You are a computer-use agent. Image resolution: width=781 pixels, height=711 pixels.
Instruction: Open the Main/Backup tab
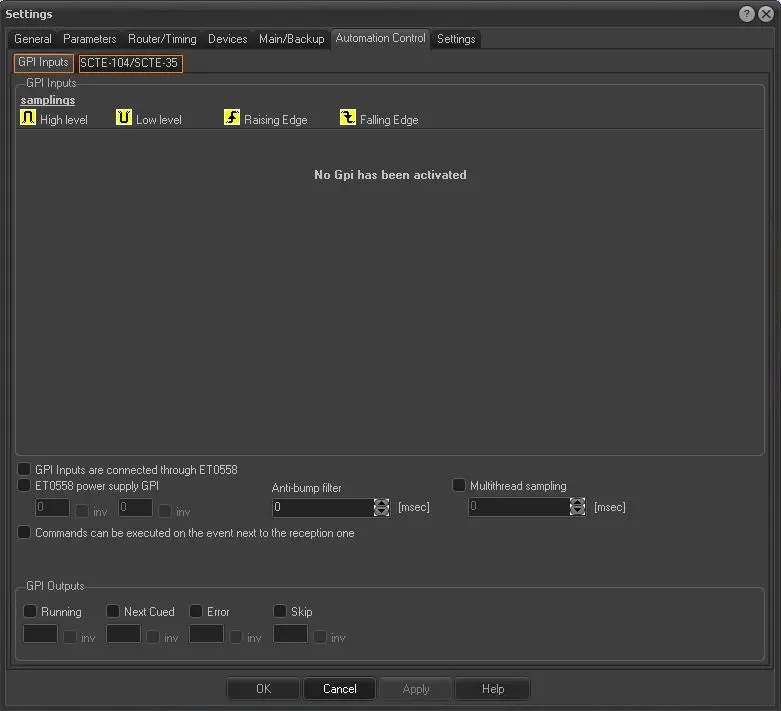[x=291, y=39]
